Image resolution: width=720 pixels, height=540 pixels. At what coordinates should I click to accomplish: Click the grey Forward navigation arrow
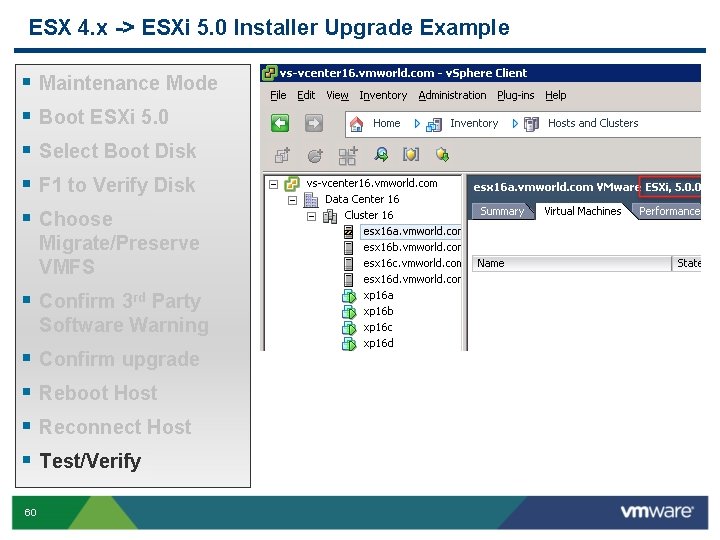coord(314,123)
